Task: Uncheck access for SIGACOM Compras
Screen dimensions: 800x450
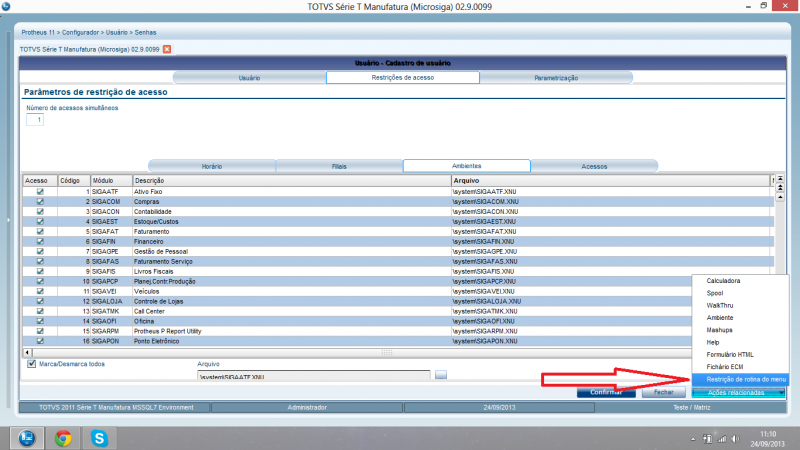Action: coord(40,202)
